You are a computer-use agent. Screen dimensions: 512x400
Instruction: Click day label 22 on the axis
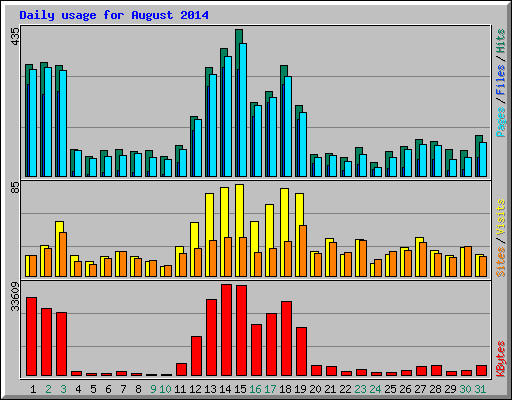[x=345, y=389]
